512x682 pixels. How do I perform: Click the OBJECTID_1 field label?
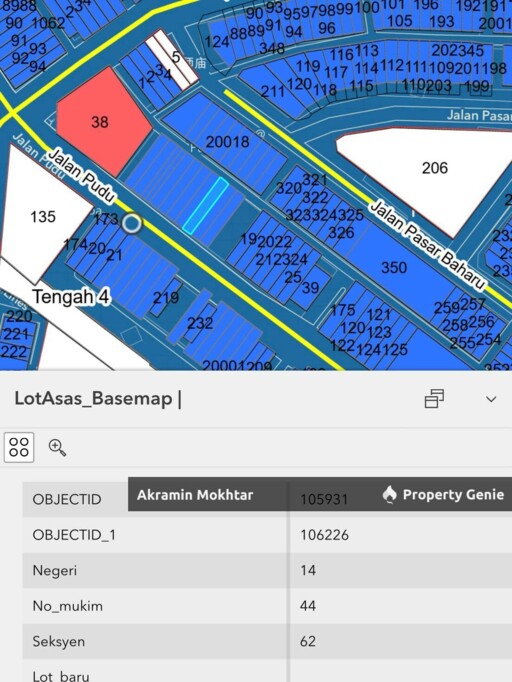tap(74, 535)
